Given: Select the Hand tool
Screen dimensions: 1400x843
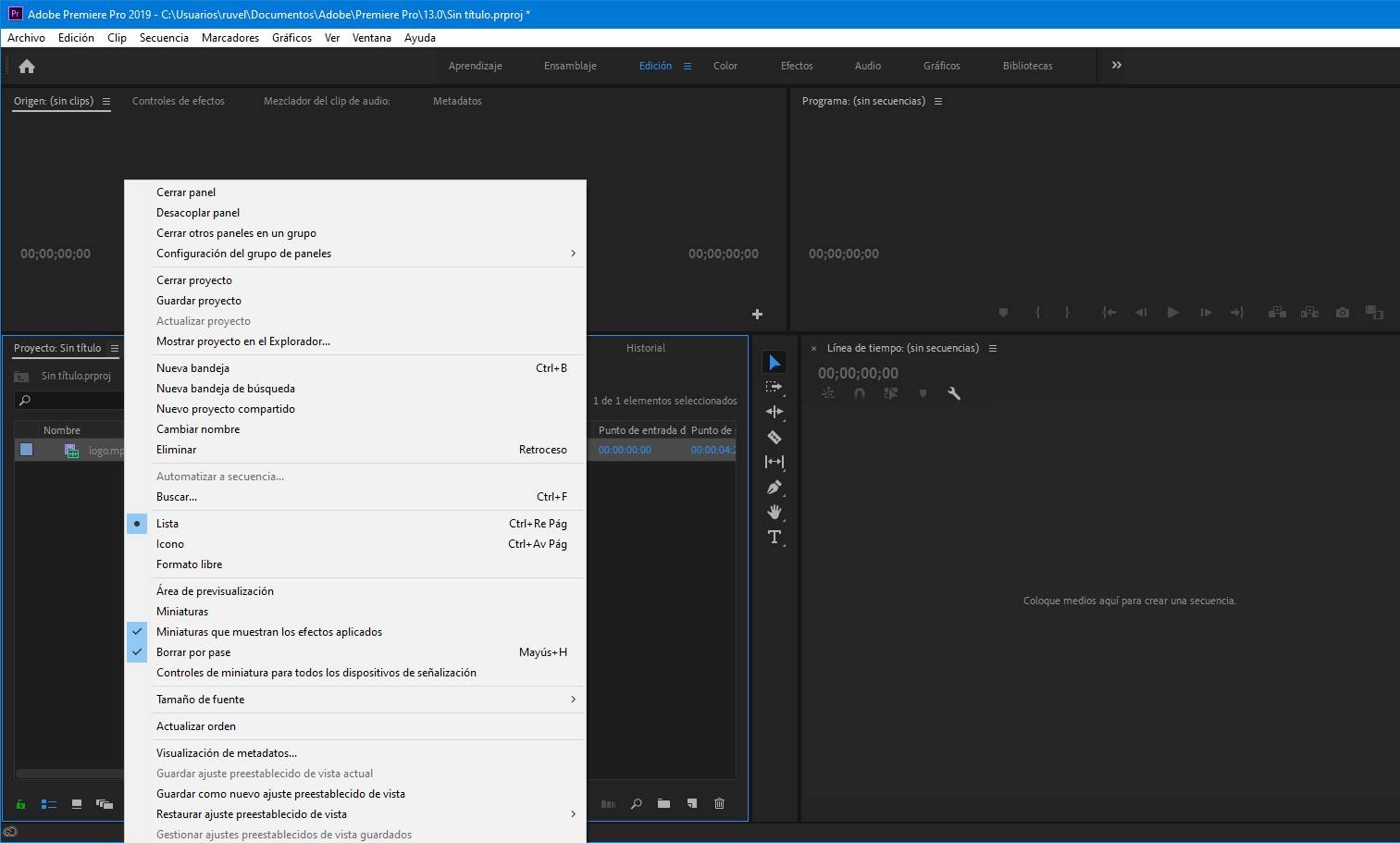Looking at the screenshot, I should (774, 512).
